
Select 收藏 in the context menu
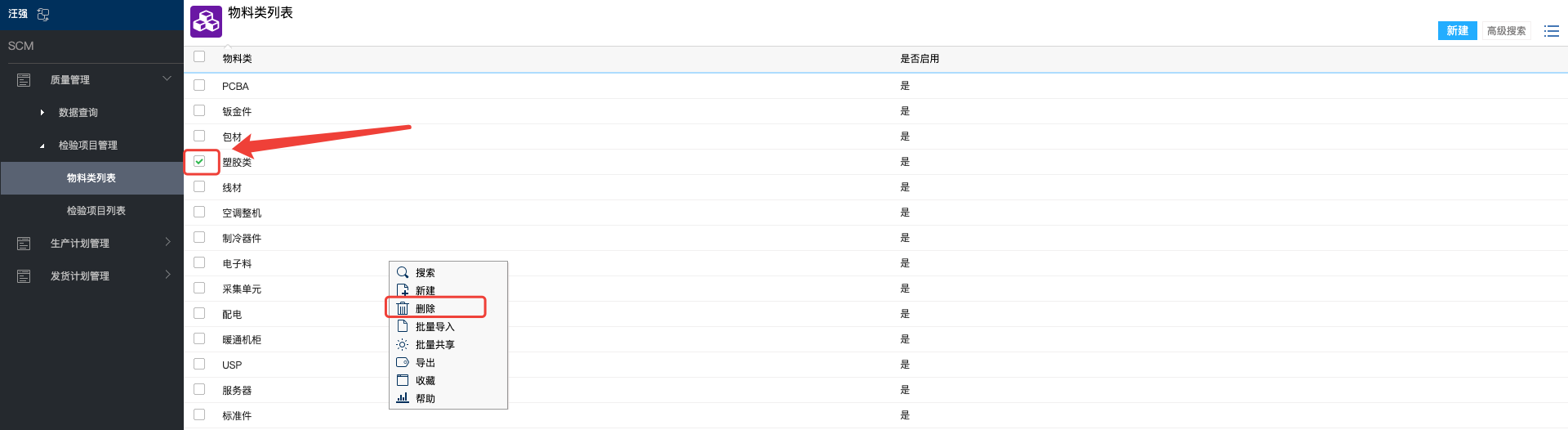425,381
